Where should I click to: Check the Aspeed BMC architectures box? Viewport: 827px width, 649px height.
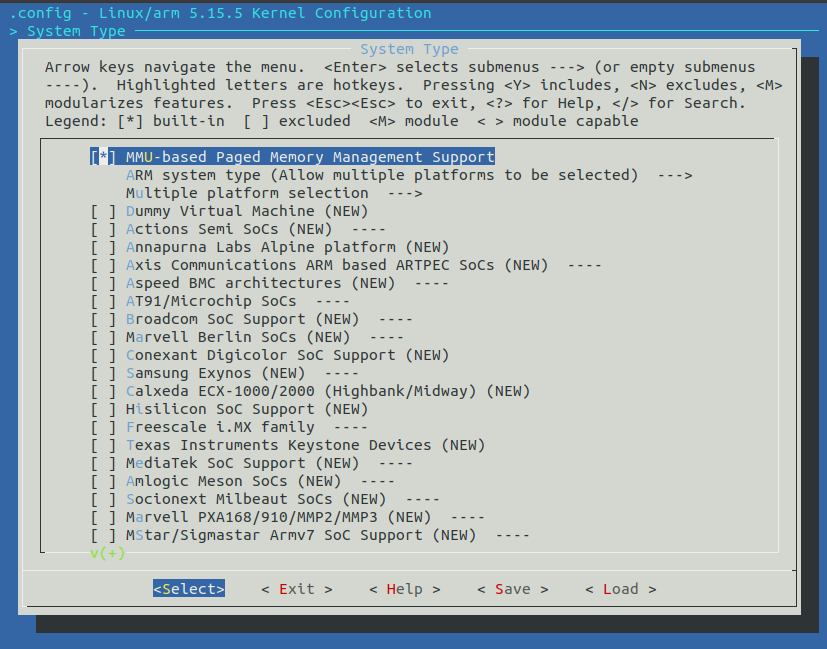click(x=103, y=283)
